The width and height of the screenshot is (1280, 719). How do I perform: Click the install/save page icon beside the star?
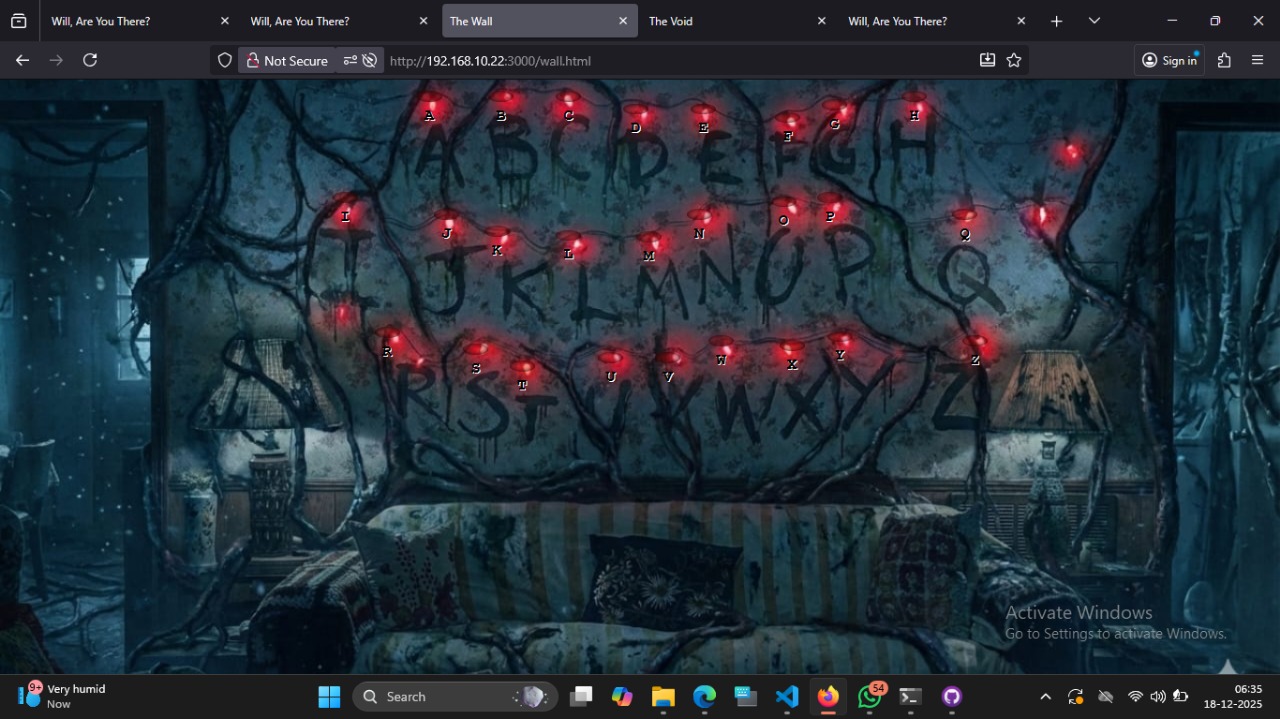click(987, 61)
